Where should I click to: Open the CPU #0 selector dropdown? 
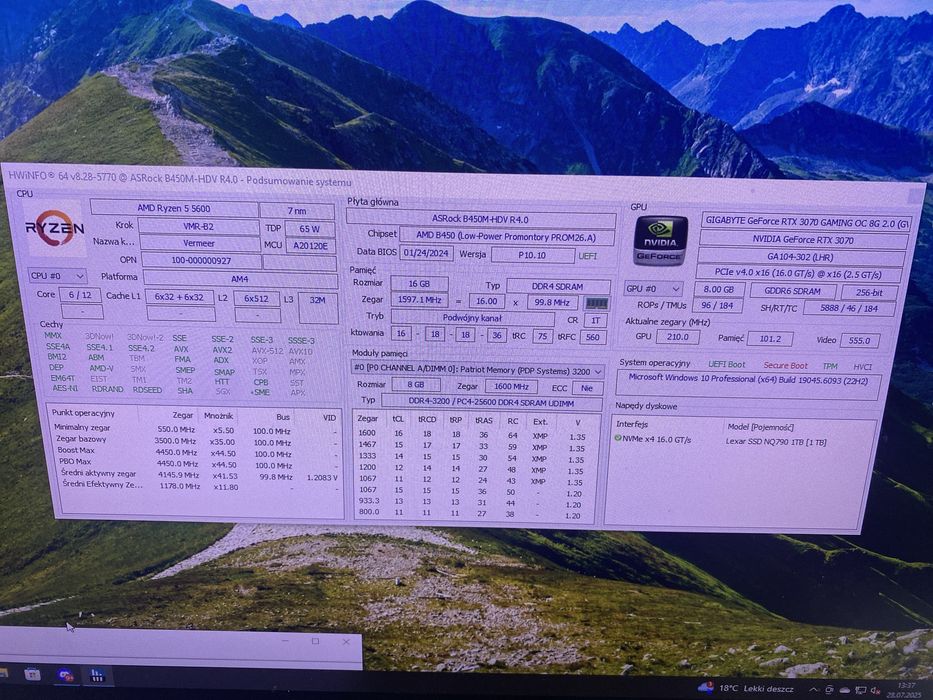[x=57, y=276]
